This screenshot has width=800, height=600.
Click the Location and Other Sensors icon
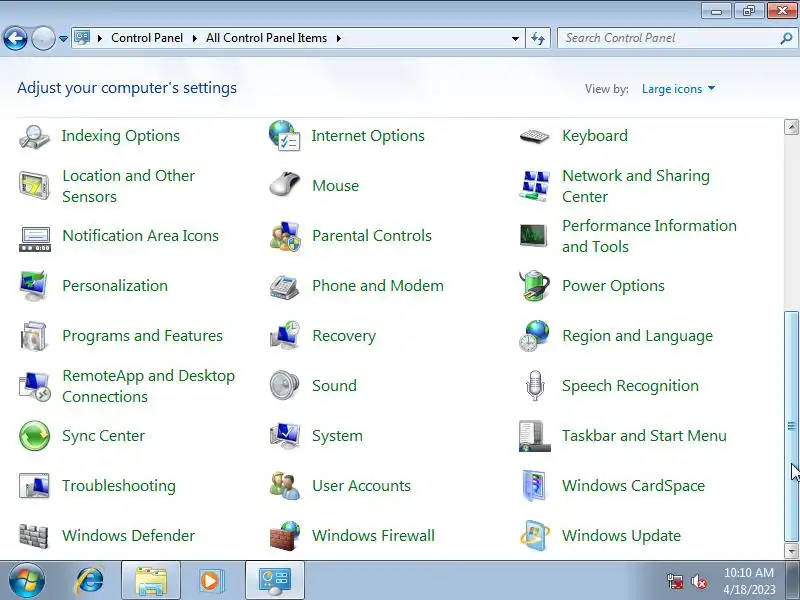34,186
